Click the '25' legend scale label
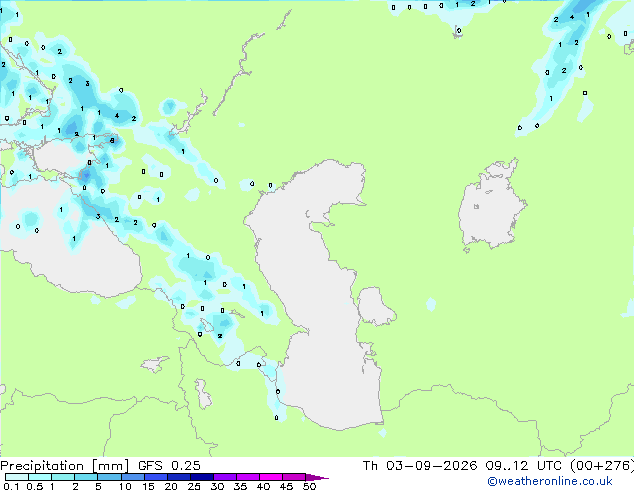The image size is (634, 490). pyautogui.click(x=194, y=486)
